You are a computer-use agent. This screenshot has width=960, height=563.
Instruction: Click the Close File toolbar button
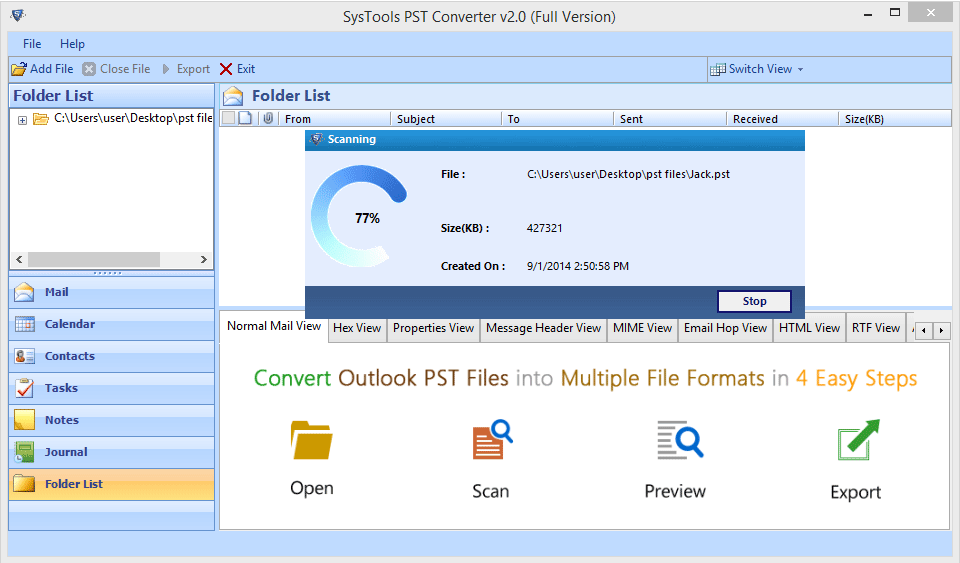click(x=116, y=69)
